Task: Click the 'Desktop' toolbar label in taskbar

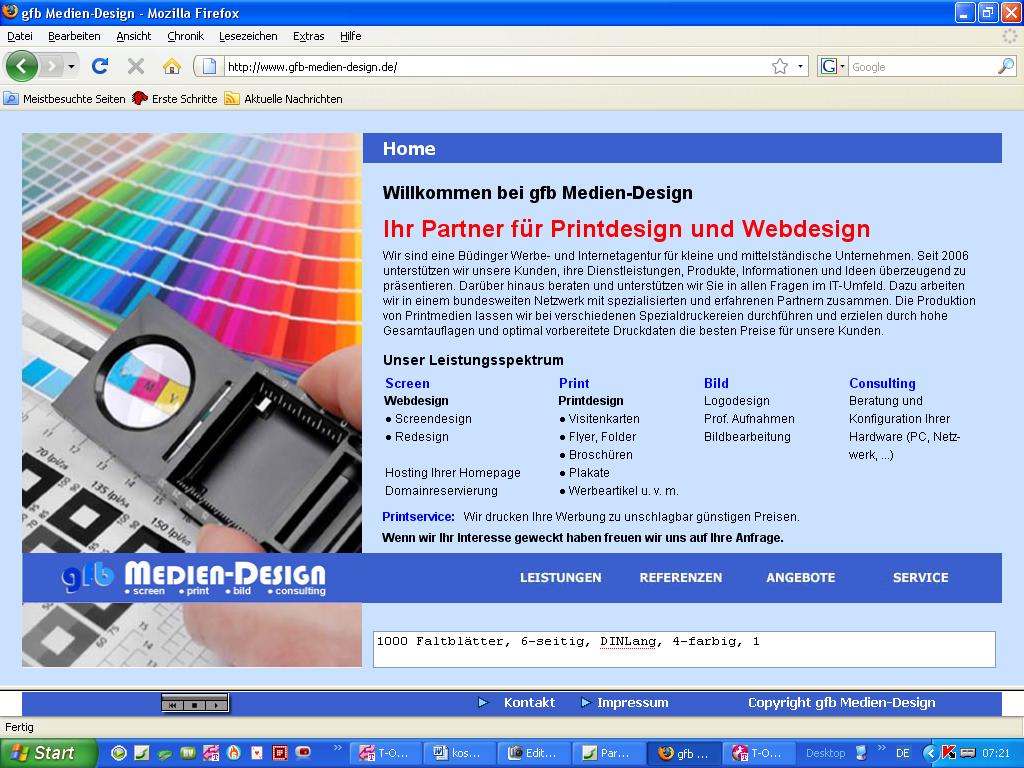Action: (825, 754)
